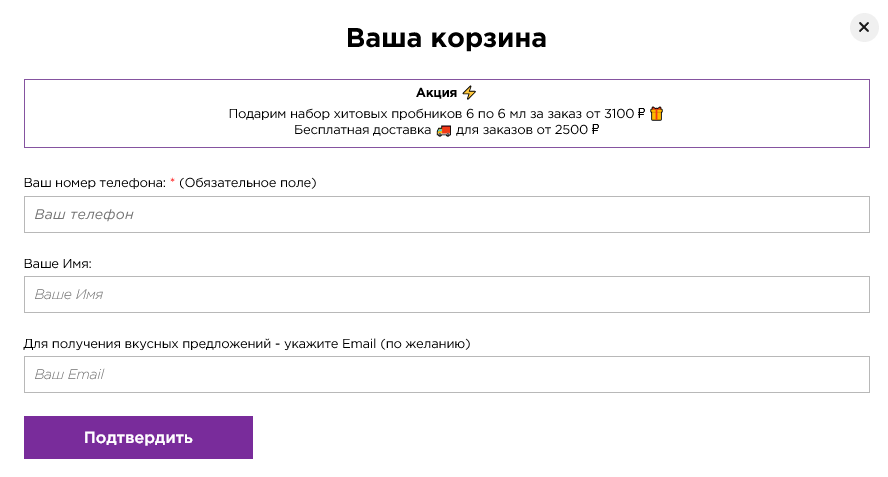Click the red required asterisk
Viewport: 888px width, 477px height.
pos(172,181)
